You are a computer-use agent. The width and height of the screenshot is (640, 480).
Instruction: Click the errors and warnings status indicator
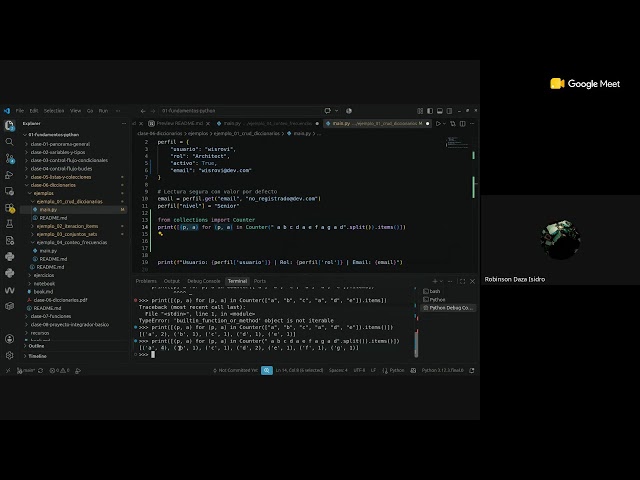(60, 371)
